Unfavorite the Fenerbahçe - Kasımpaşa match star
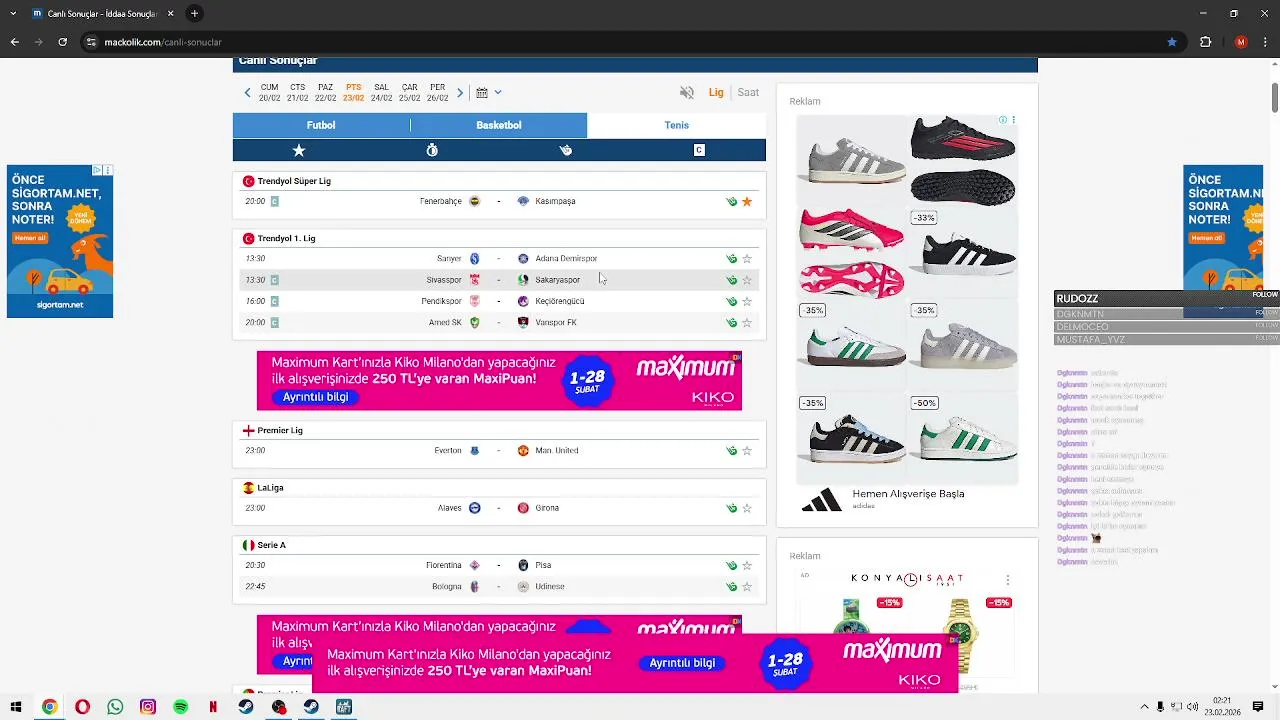Viewport: 1280px width, 720px height. point(747,201)
